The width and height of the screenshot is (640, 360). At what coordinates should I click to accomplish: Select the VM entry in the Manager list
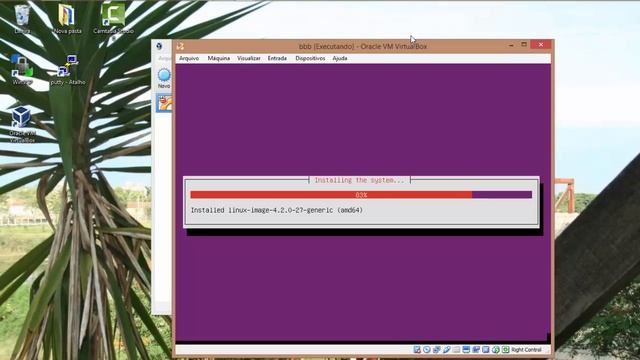point(164,103)
